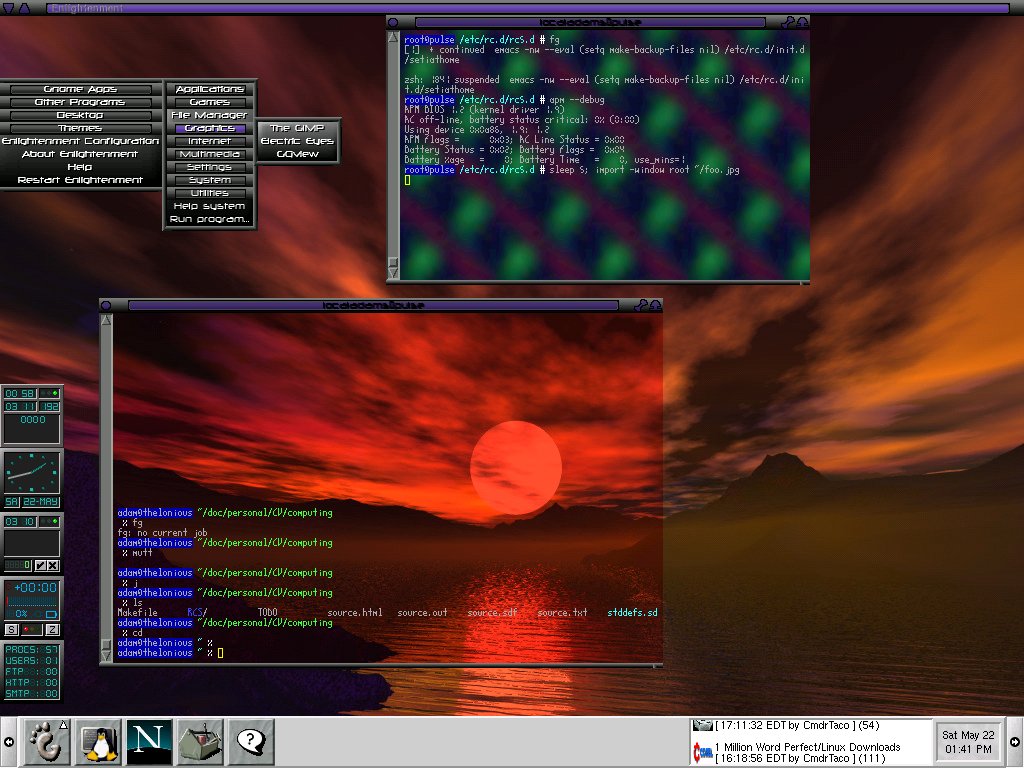1024x768 pixels.
Task: Choose Internet in the applications menu
Action: [x=210, y=141]
